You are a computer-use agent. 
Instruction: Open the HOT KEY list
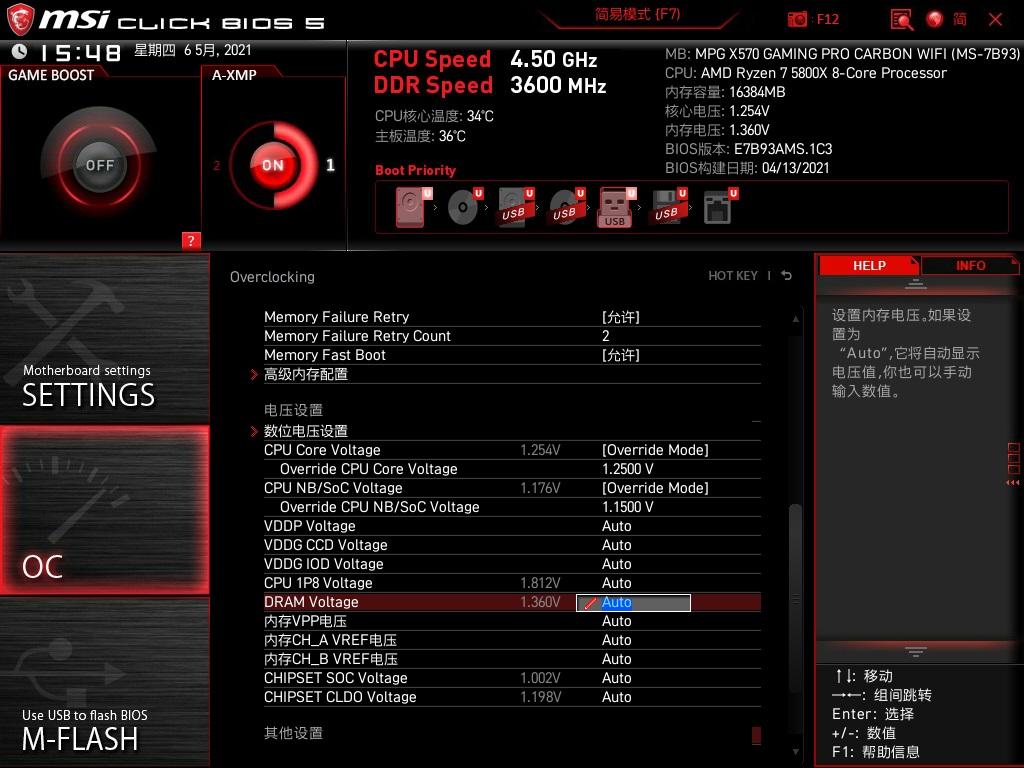733,276
